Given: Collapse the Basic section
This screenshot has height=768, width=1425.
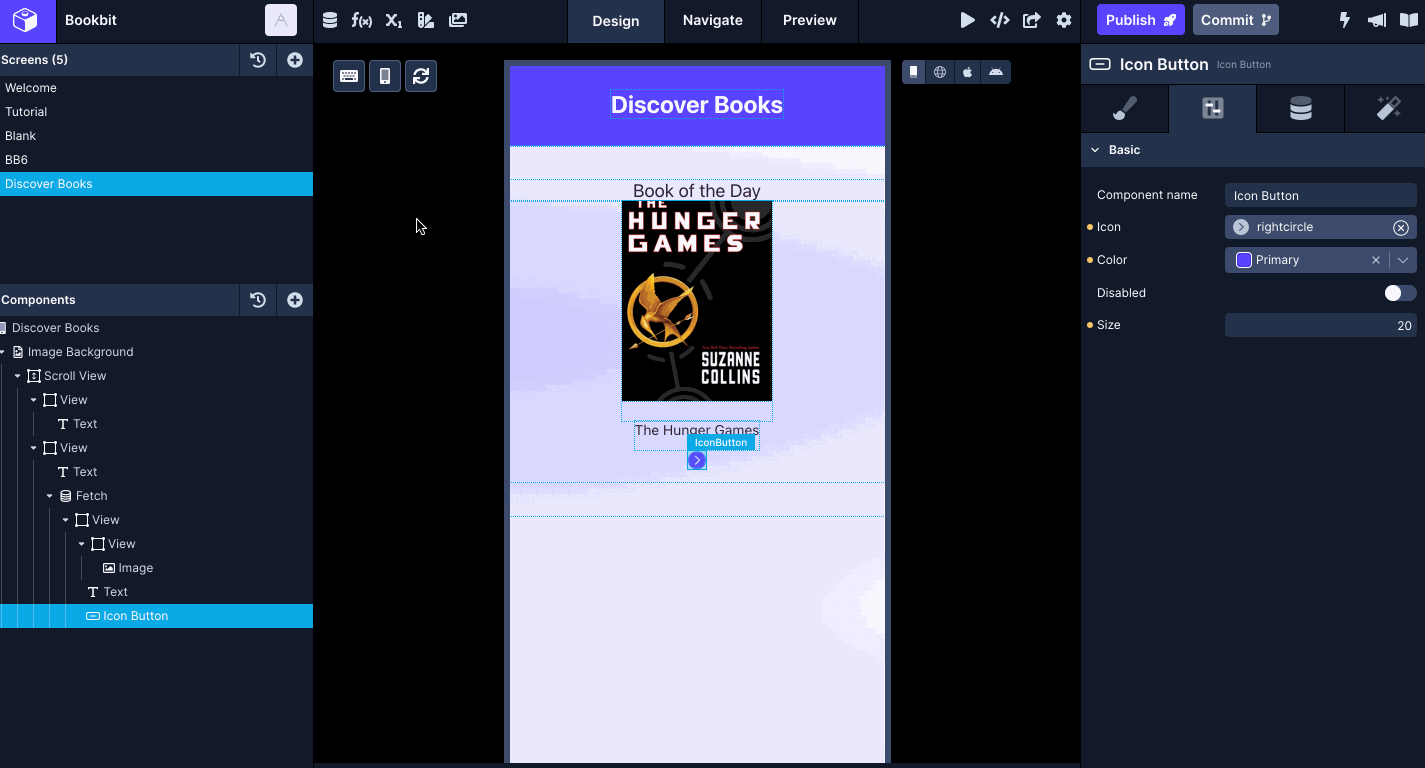Looking at the screenshot, I should [1095, 150].
